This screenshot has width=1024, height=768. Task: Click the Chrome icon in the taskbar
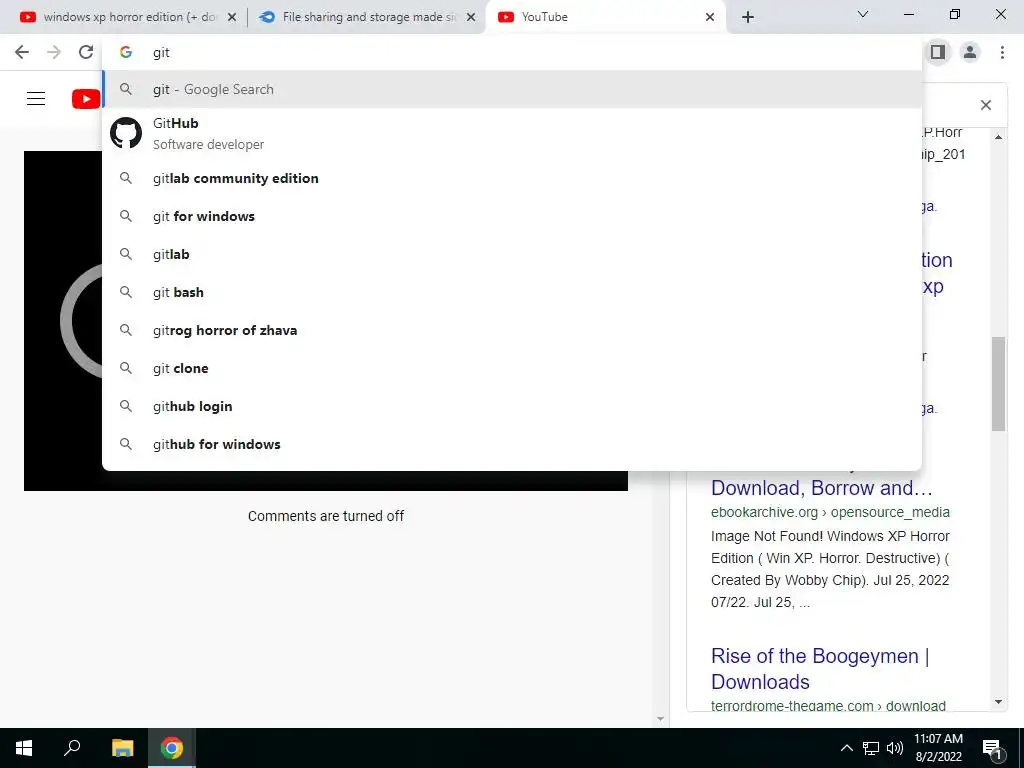172,748
